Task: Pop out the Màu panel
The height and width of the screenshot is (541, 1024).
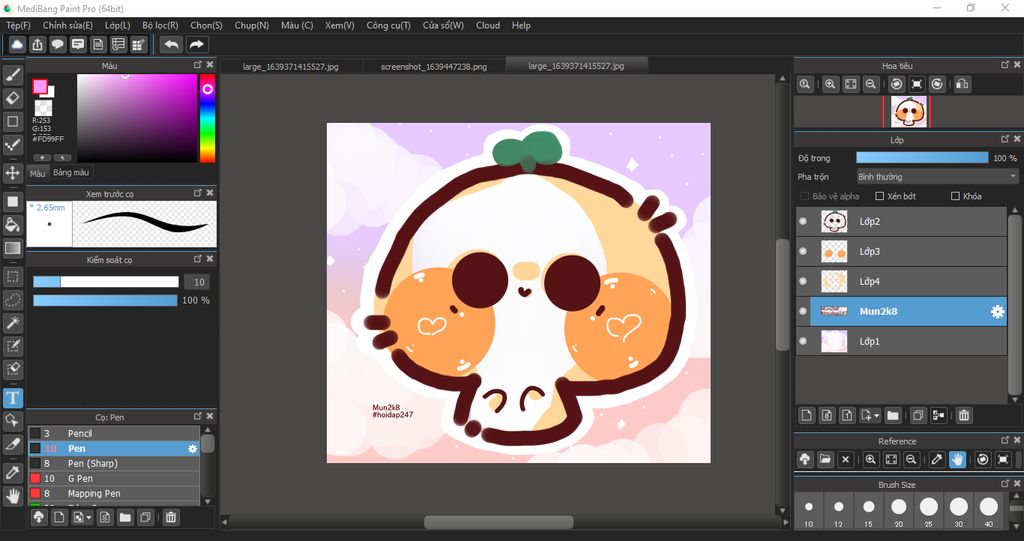Action: click(x=198, y=65)
